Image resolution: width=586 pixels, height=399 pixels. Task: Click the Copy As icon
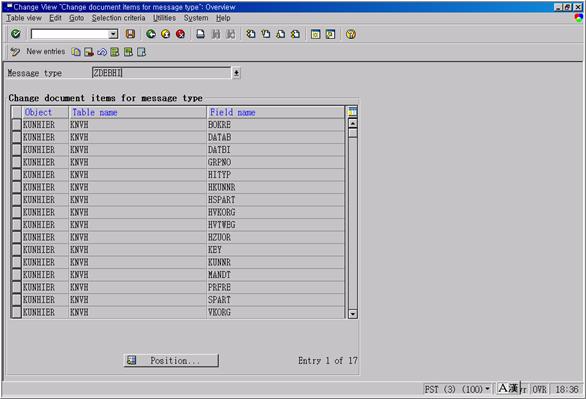click(x=76, y=52)
